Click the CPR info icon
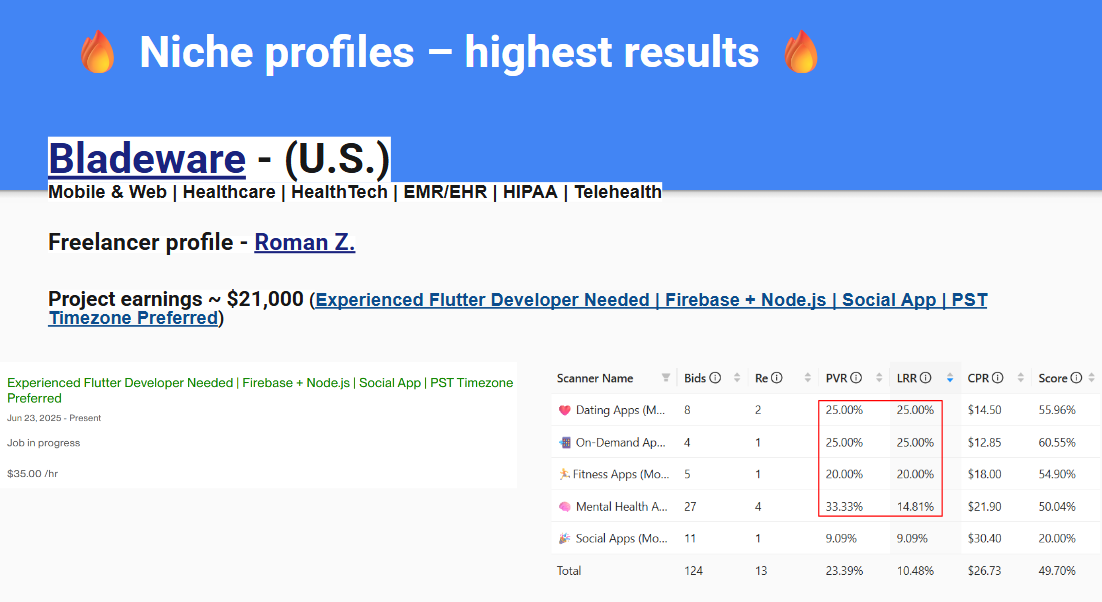This screenshot has height=602, width=1102. point(997,378)
